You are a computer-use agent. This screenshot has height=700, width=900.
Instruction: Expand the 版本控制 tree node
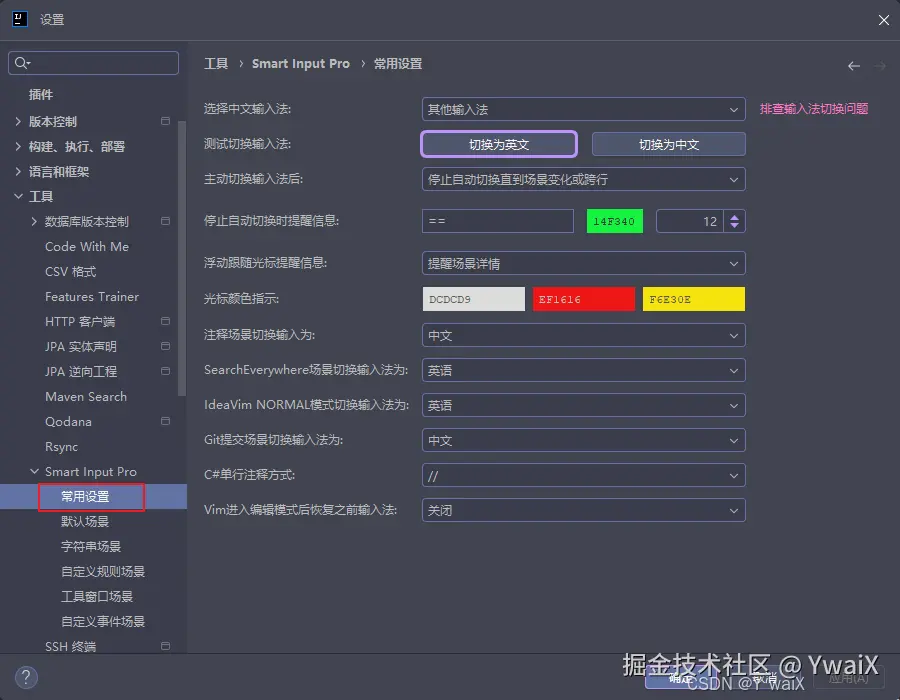[x=17, y=120]
